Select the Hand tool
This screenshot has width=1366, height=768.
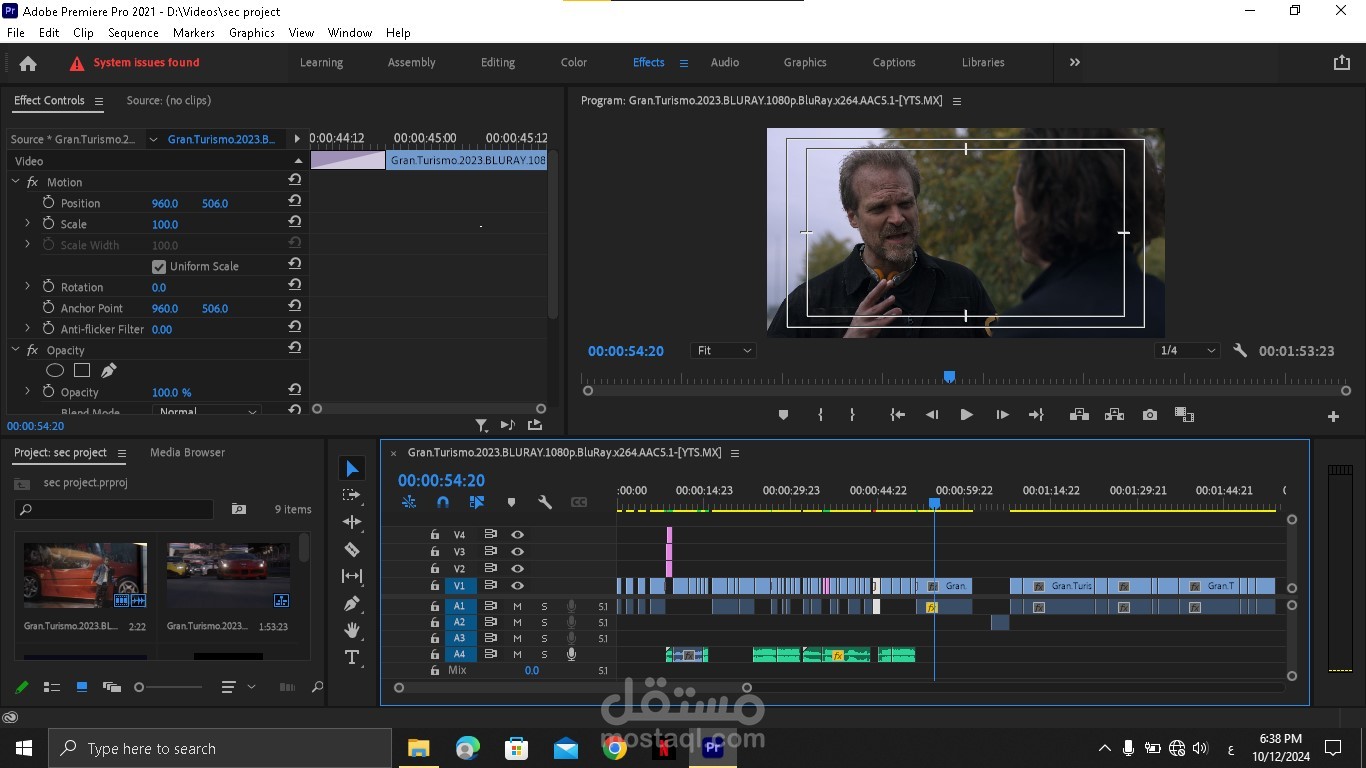coord(352,630)
